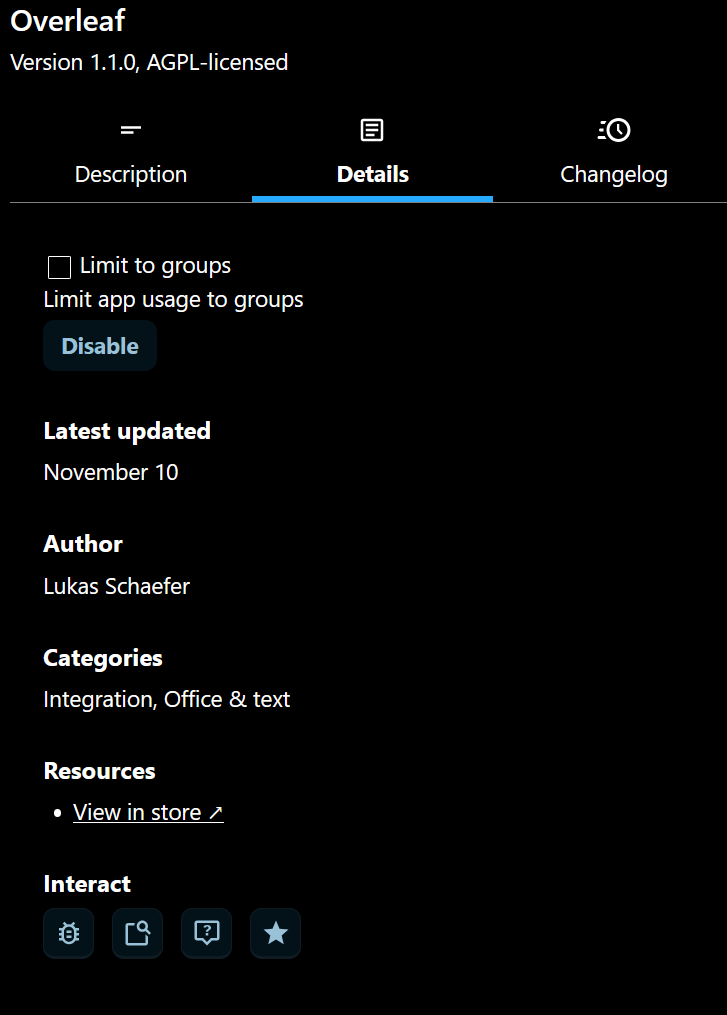
Task: Click the ask-a-question speech bubble icon
Action: click(x=206, y=933)
